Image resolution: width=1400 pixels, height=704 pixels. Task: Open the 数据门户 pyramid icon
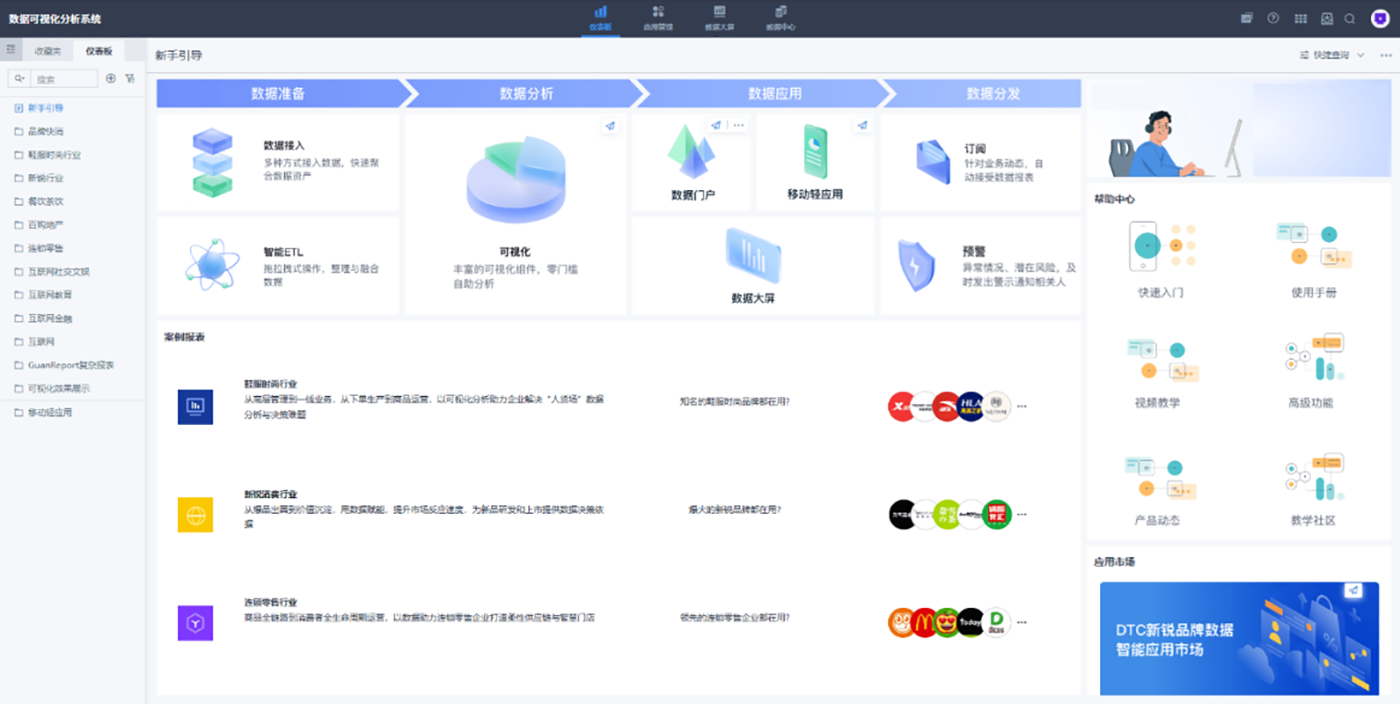(692, 152)
